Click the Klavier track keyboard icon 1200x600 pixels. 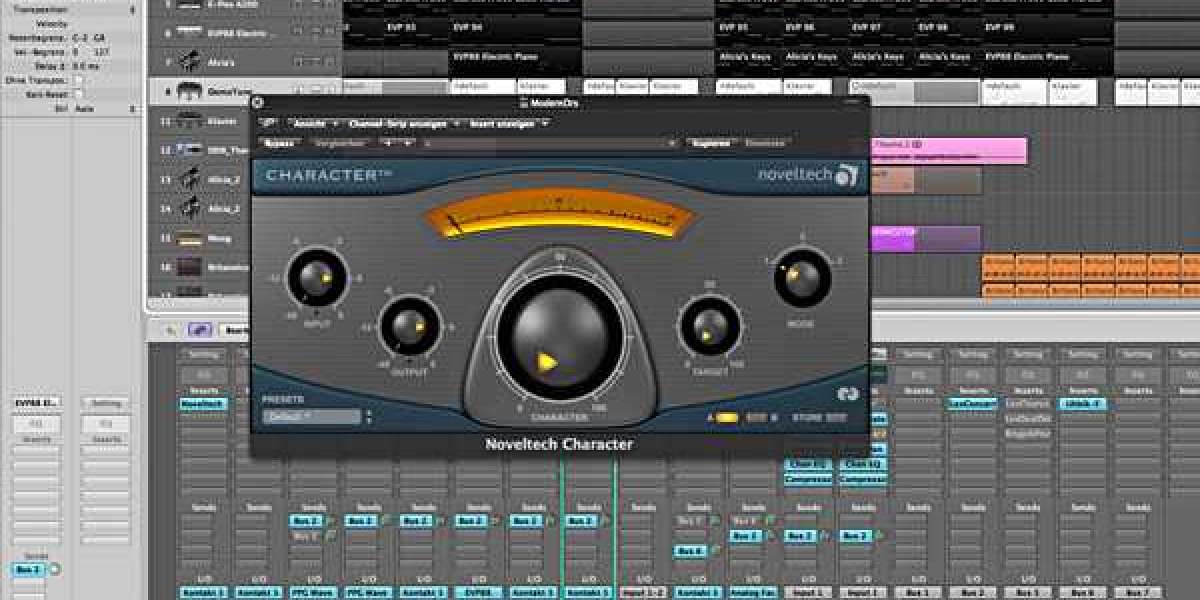[x=188, y=121]
